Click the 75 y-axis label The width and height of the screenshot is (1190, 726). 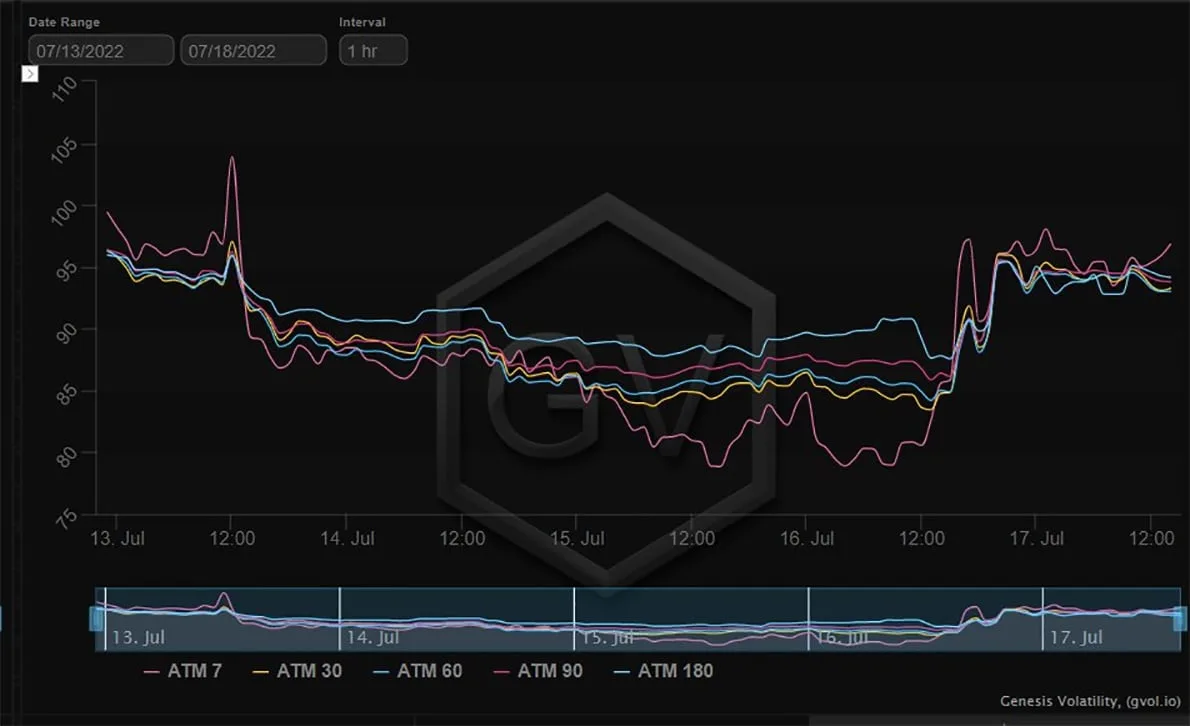click(x=67, y=520)
